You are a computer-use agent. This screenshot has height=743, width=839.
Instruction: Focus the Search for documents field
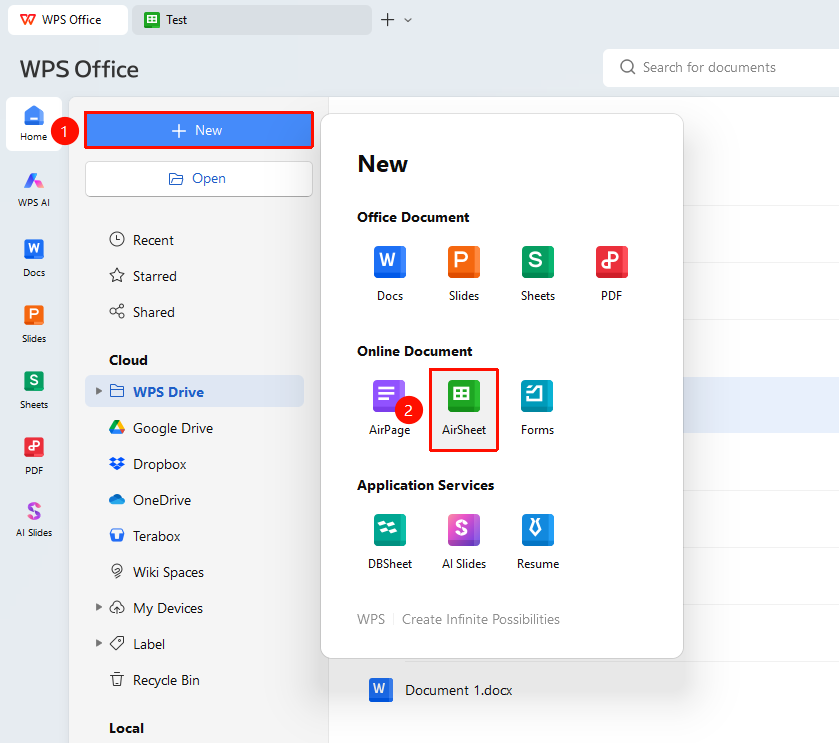point(721,67)
